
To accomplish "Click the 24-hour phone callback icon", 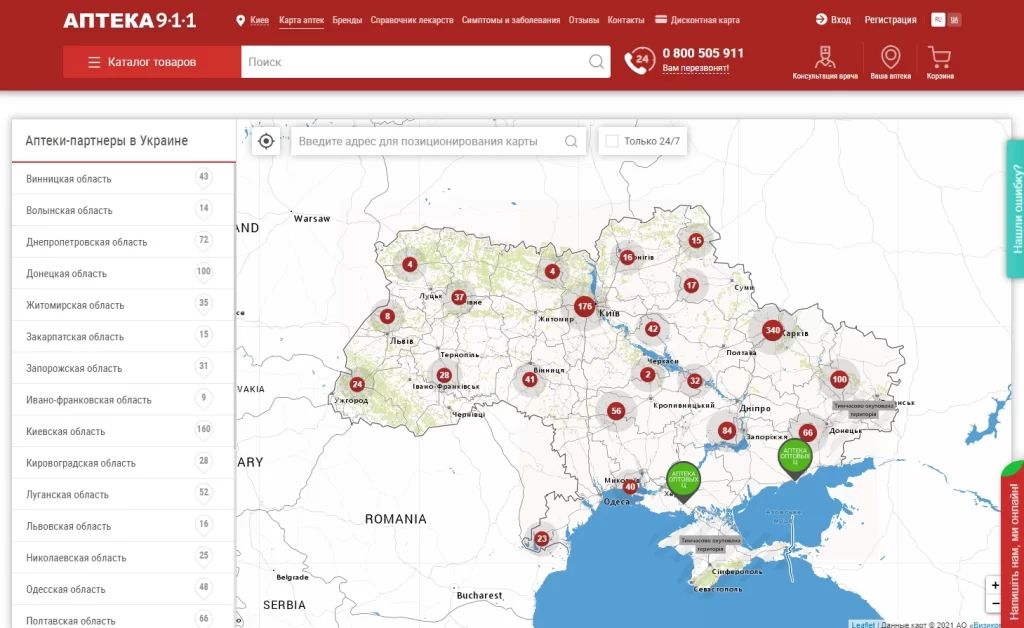I will pyautogui.click(x=639, y=61).
